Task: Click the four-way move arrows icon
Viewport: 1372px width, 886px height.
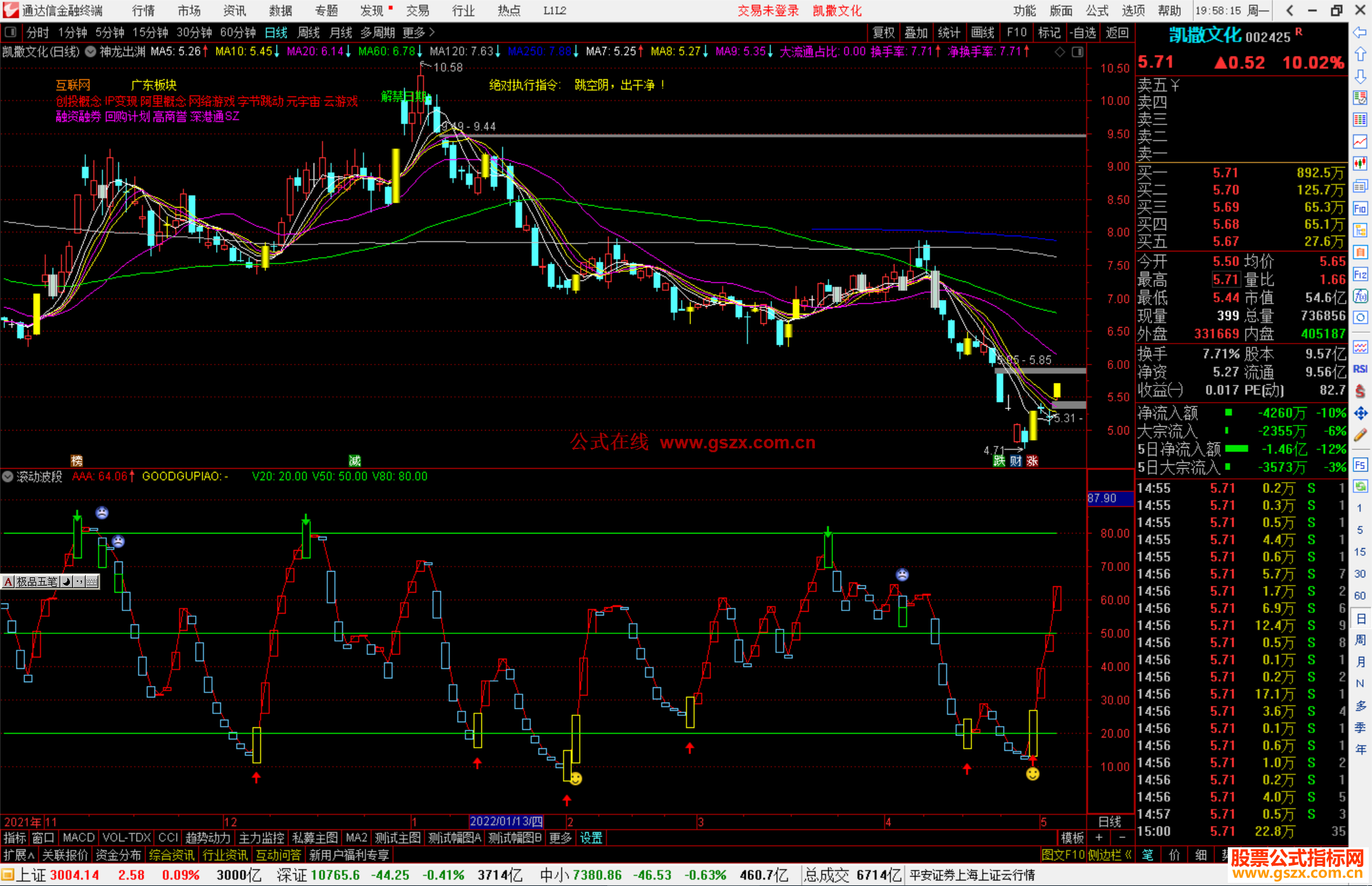Action: click(1360, 413)
